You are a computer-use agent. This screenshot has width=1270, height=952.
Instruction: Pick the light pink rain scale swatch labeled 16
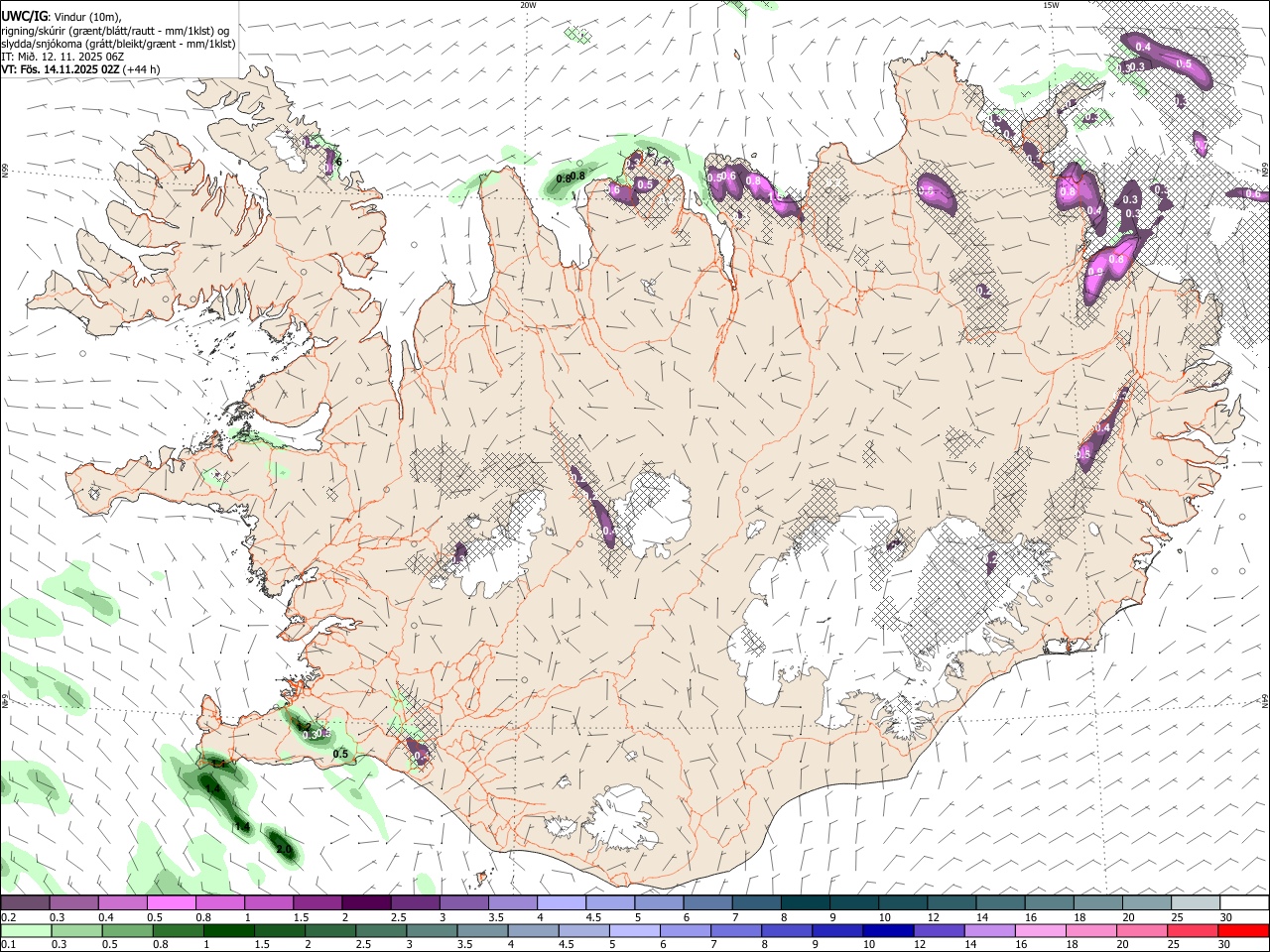tap(1040, 930)
